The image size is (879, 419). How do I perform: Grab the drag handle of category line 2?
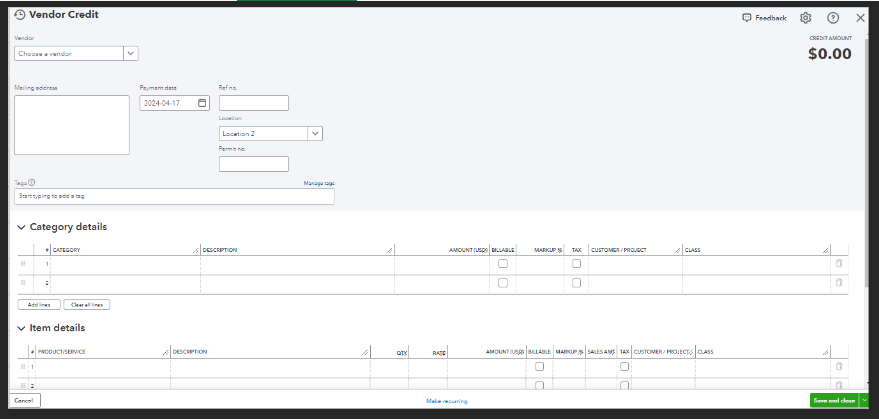click(23, 283)
